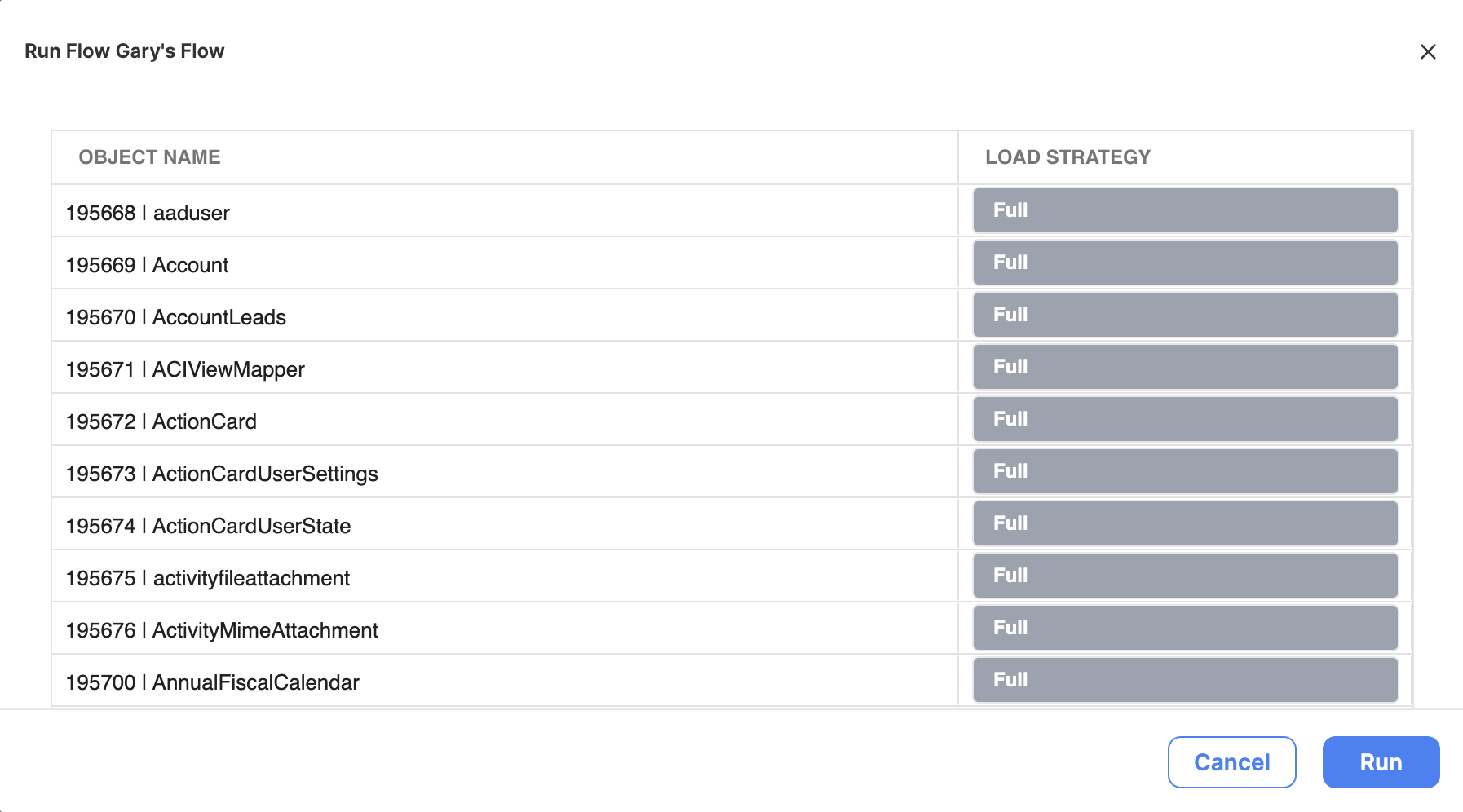Click the Load Strategy column header

coord(1067,157)
